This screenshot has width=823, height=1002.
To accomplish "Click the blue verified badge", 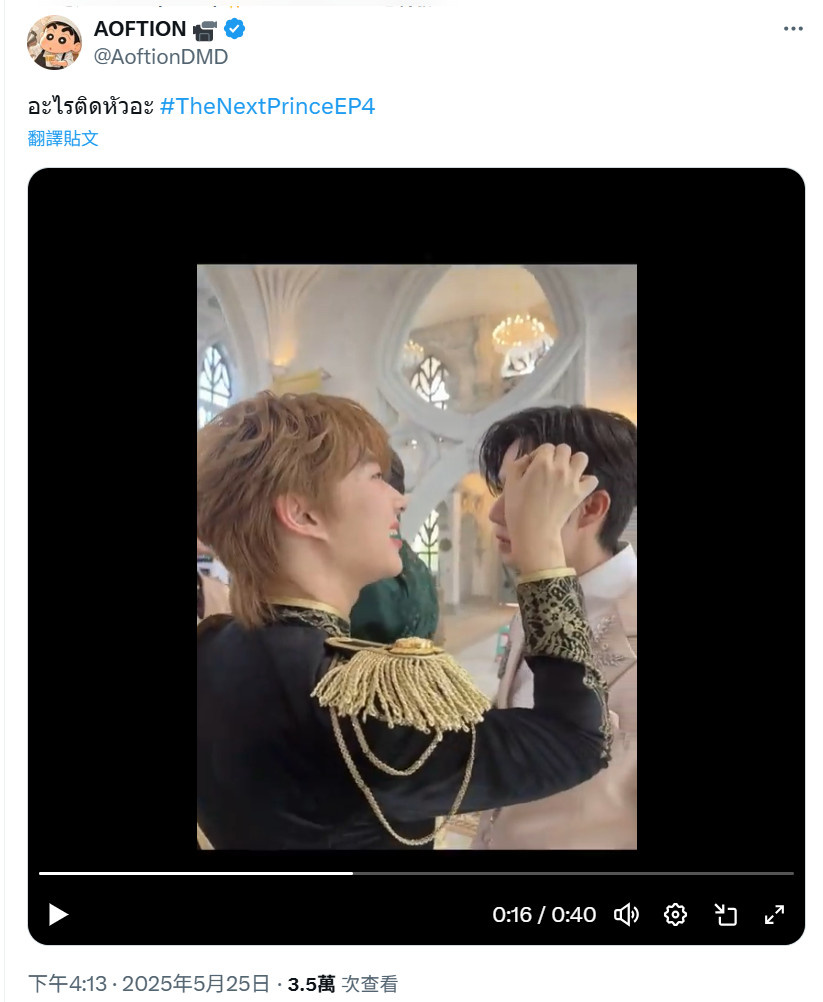I will click(235, 29).
